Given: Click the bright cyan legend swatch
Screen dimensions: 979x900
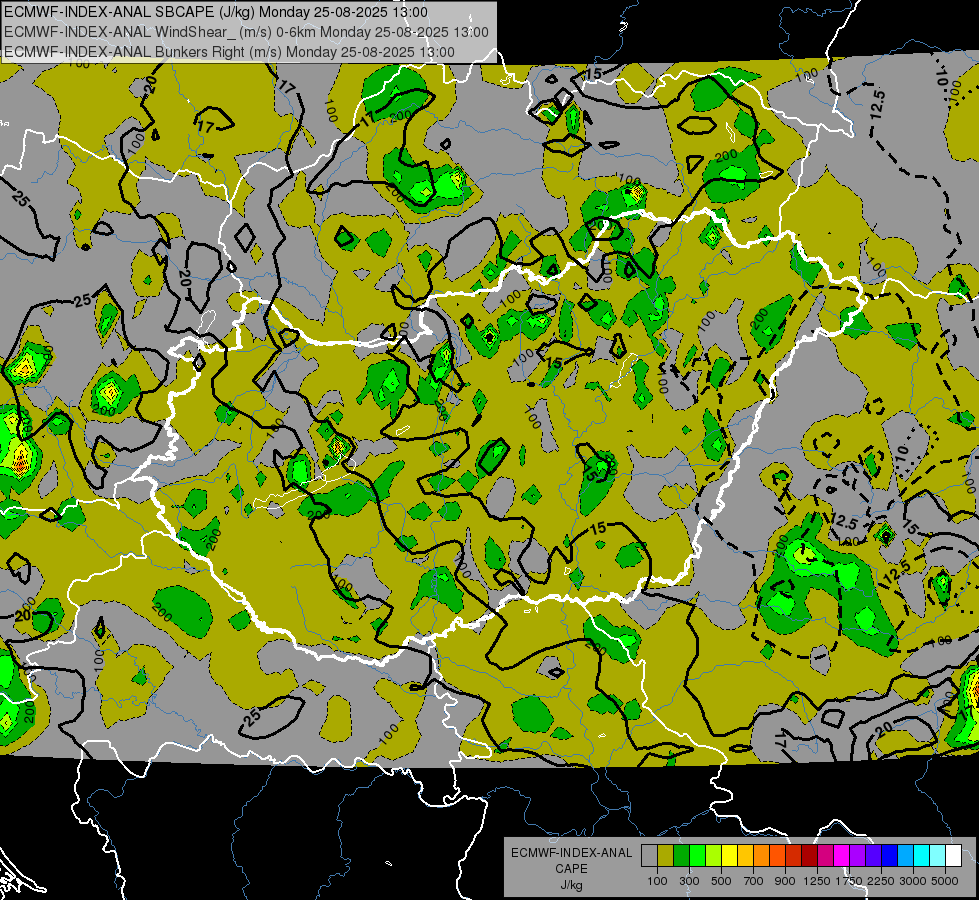Looking at the screenshot, I should (x=922, y=856).
